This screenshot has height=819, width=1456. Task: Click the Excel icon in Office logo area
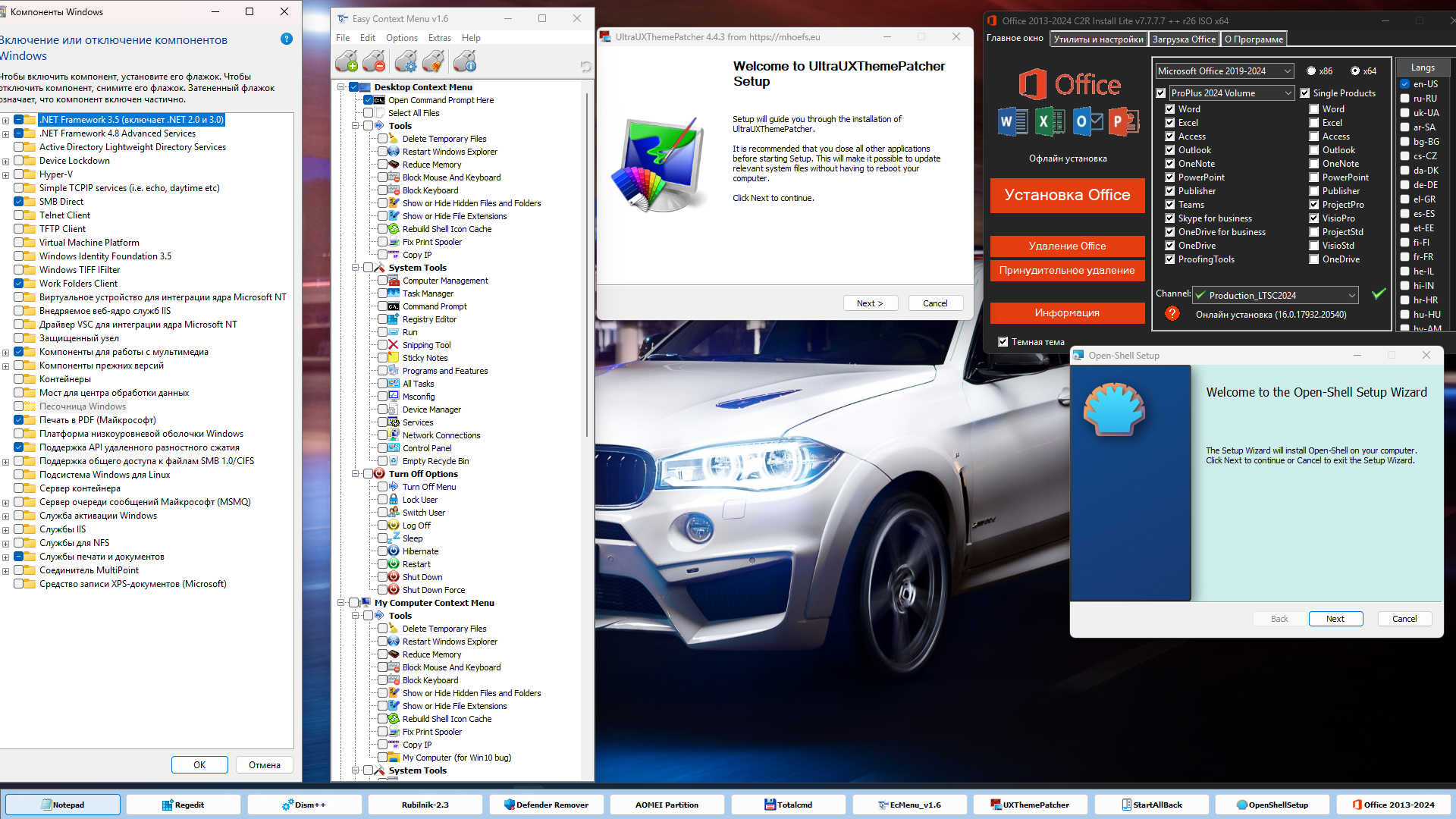click(1050, 121)
